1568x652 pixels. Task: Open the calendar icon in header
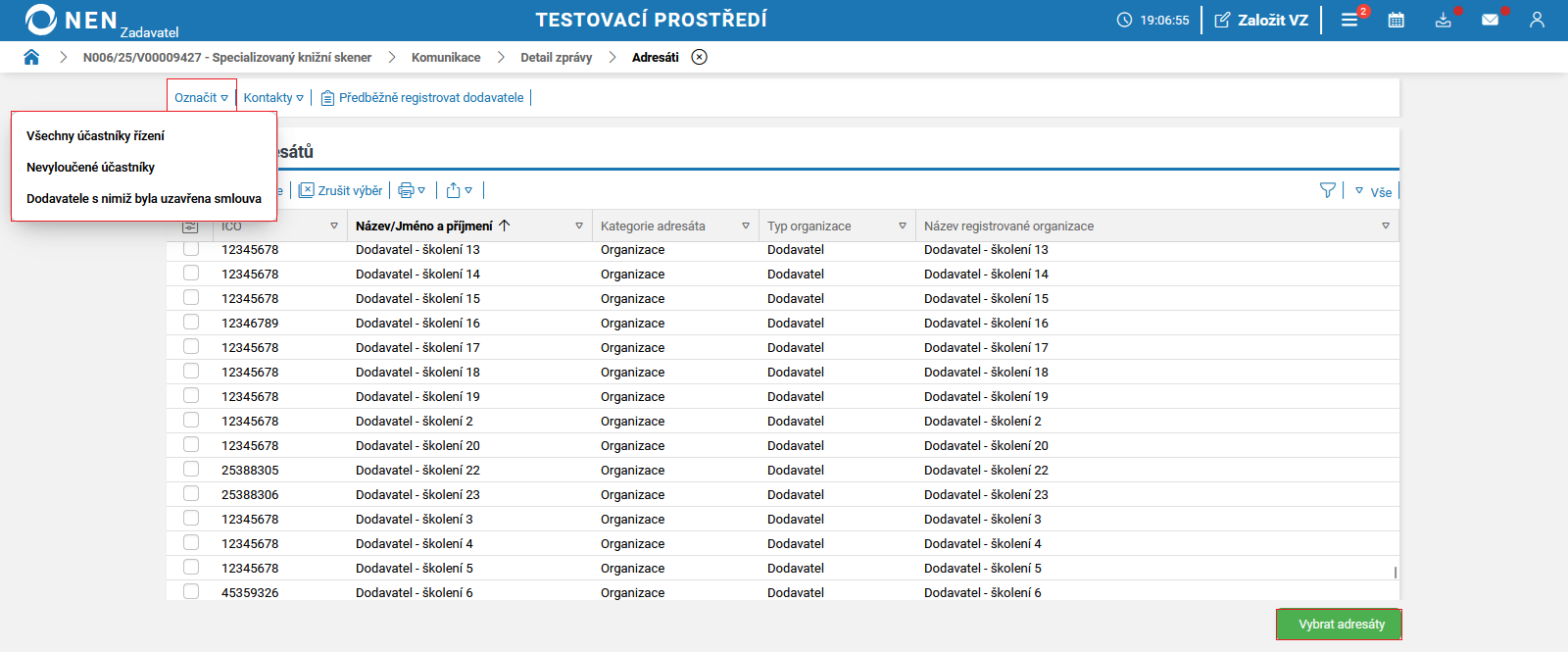click(x=1396, y=20)
